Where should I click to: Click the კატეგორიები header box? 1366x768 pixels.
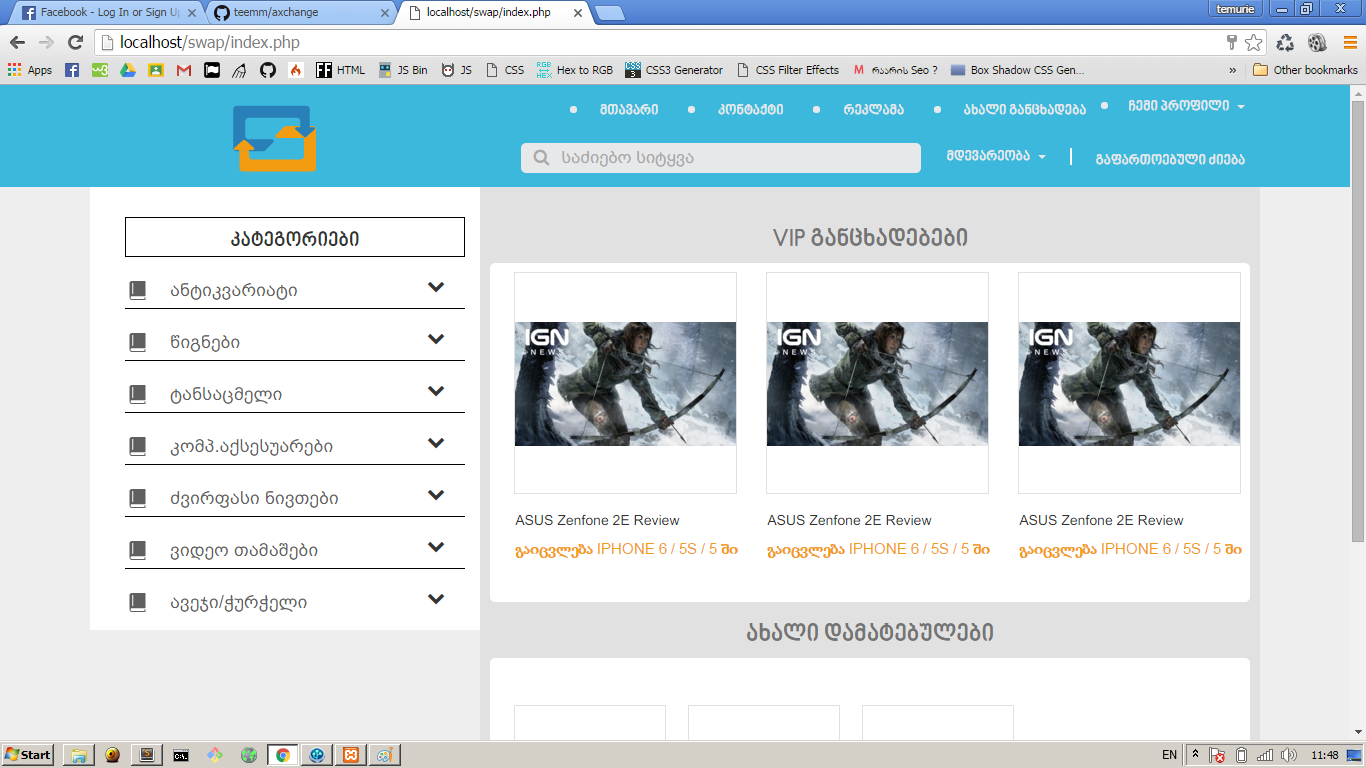pos(295,238)
